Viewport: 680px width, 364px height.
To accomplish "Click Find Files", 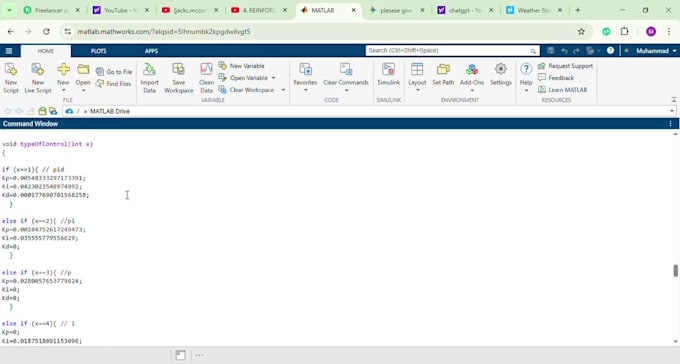I will (114, 84).
